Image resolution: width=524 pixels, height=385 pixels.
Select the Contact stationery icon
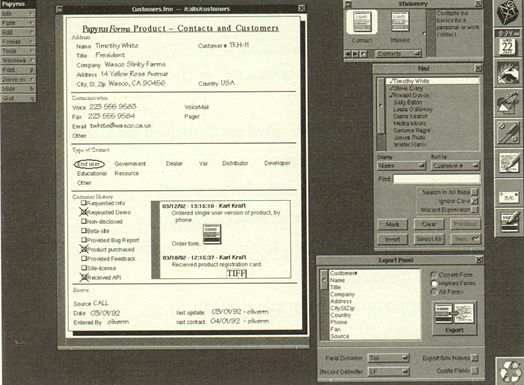[x=362, y=22]
